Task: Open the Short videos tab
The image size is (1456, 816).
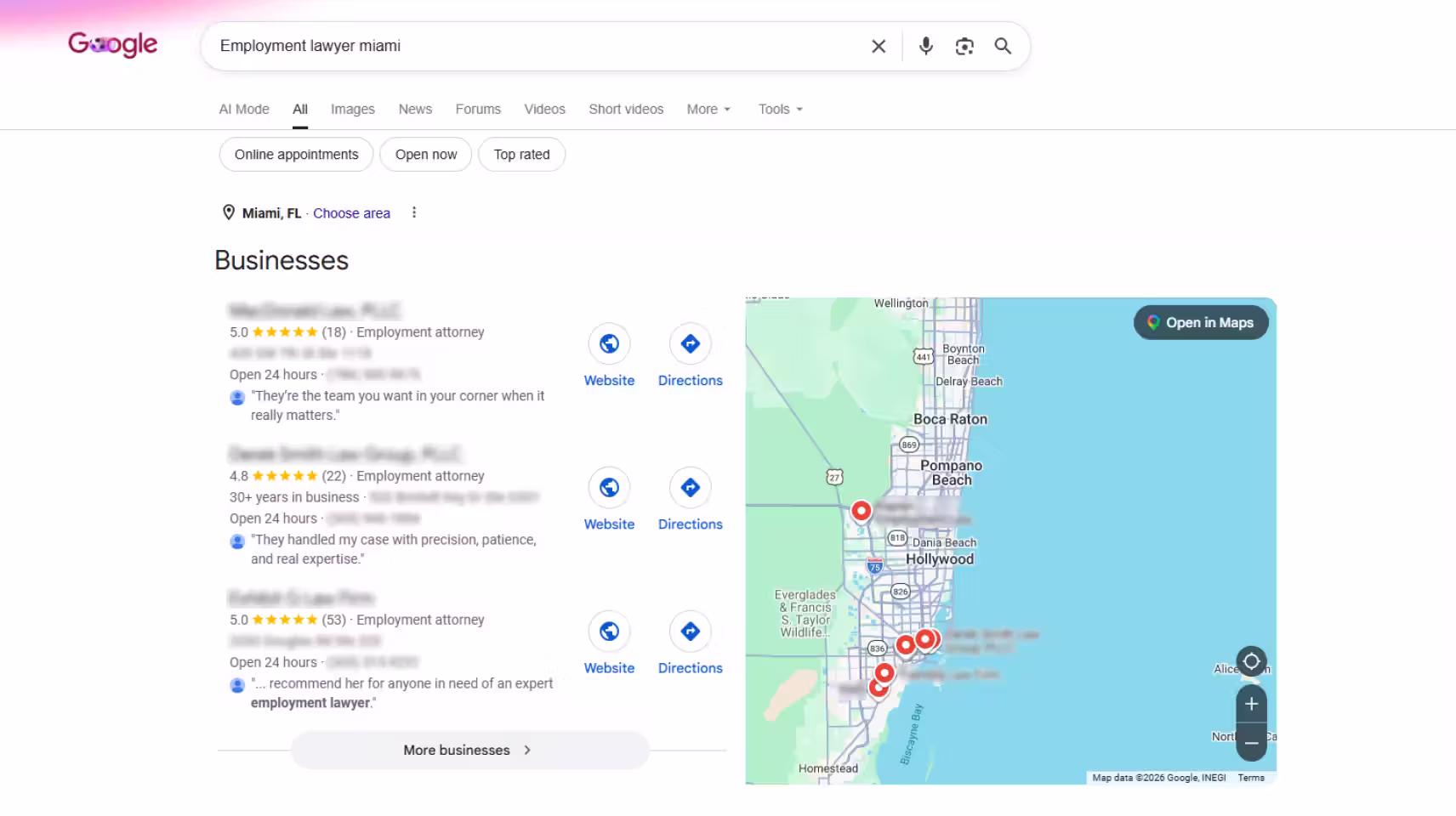Action: click(626, 109)
